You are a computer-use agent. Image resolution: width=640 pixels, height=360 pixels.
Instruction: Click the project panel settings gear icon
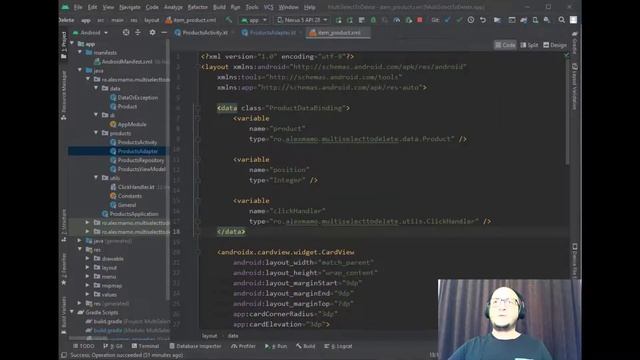click(x=152, y=32)
